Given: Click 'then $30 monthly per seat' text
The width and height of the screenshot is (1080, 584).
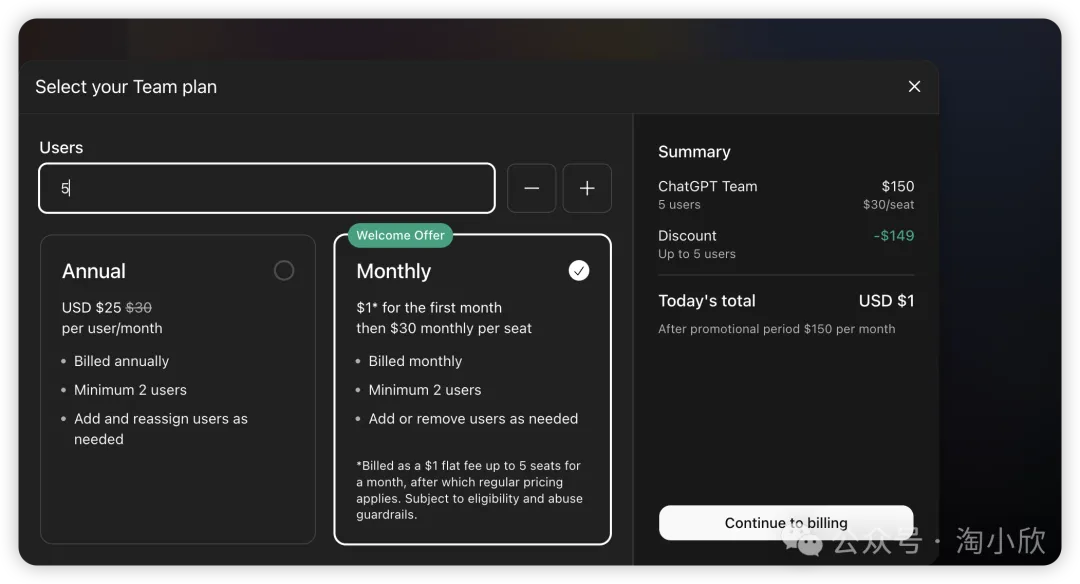Looking at the screenshot, I should [444, 328].
